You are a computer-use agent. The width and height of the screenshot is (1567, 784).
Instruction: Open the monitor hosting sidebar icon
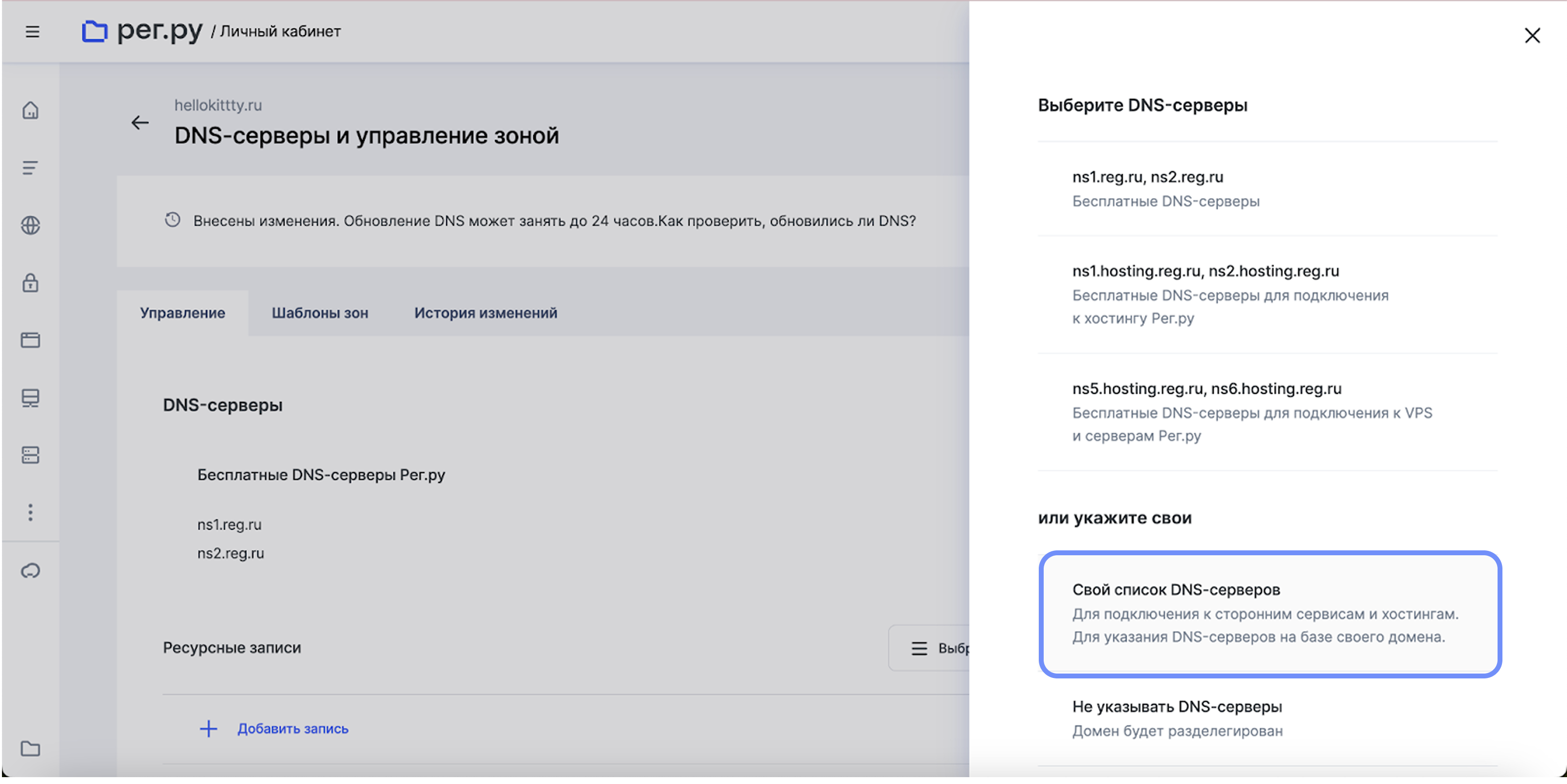[x=30, y=397]
